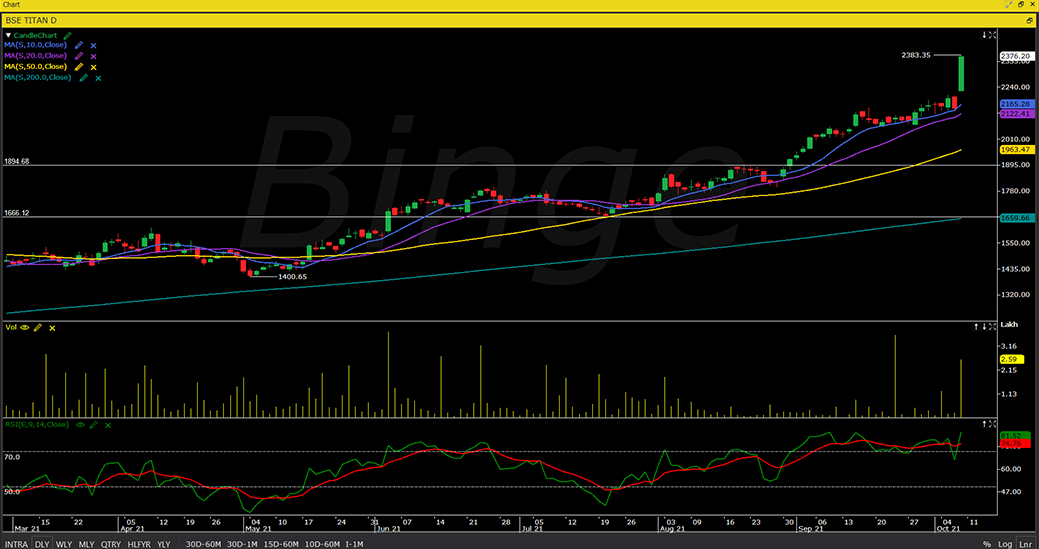Edit the MA(S,200.0,Close) indicator with the pencil icon
The image size is (1039, 549).
coord(83,77)
